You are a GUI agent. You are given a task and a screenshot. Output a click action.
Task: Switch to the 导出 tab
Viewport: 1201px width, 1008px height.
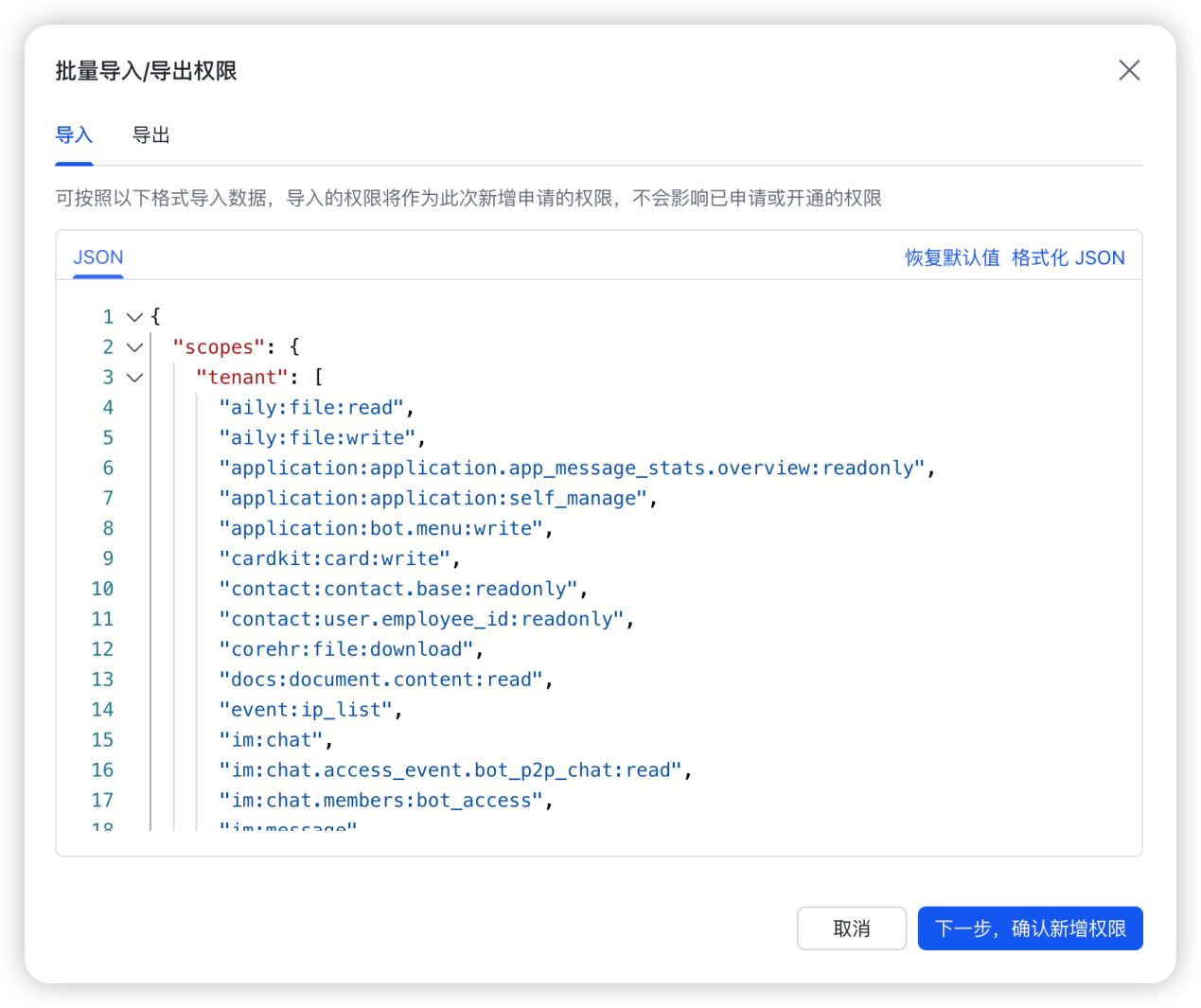(151, 135)
